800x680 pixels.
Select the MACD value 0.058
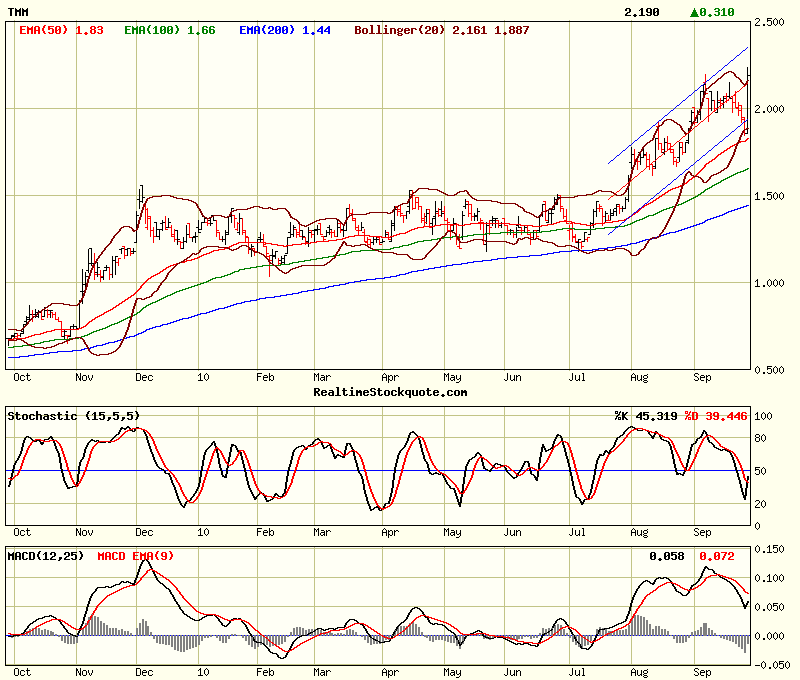667,556
